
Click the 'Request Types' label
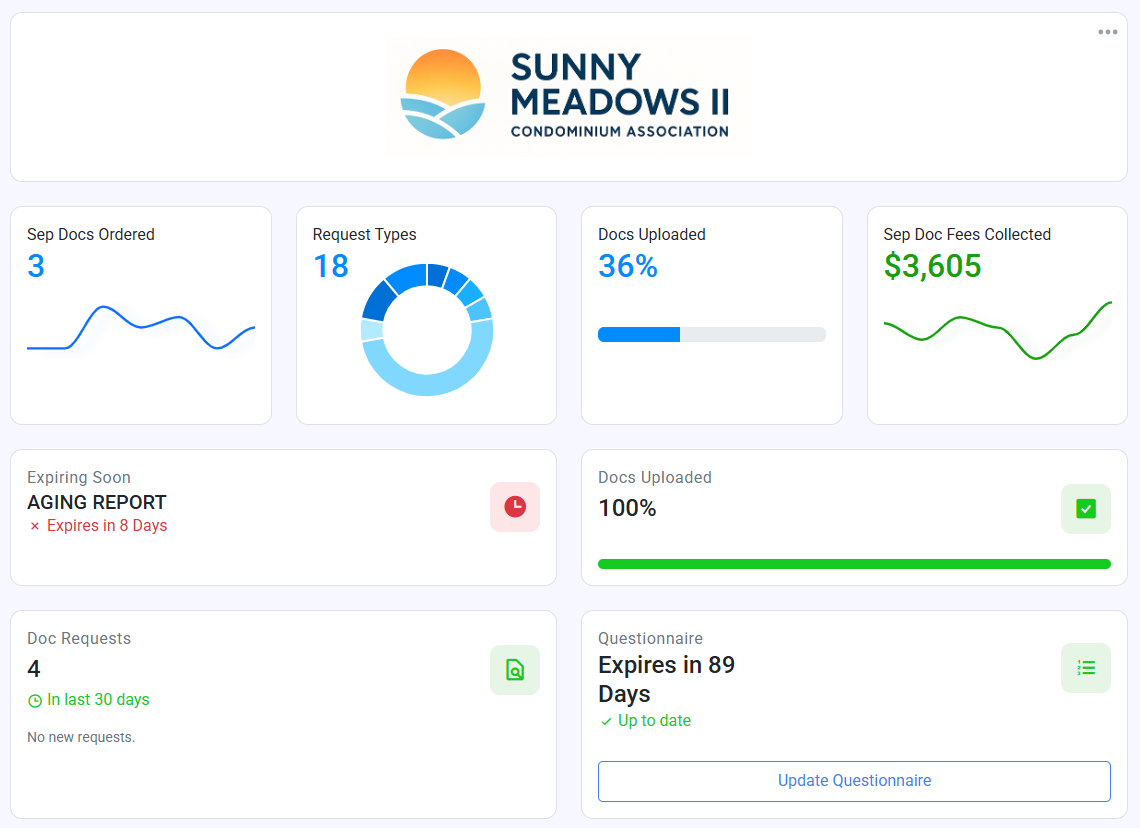(x=364, y=234)
